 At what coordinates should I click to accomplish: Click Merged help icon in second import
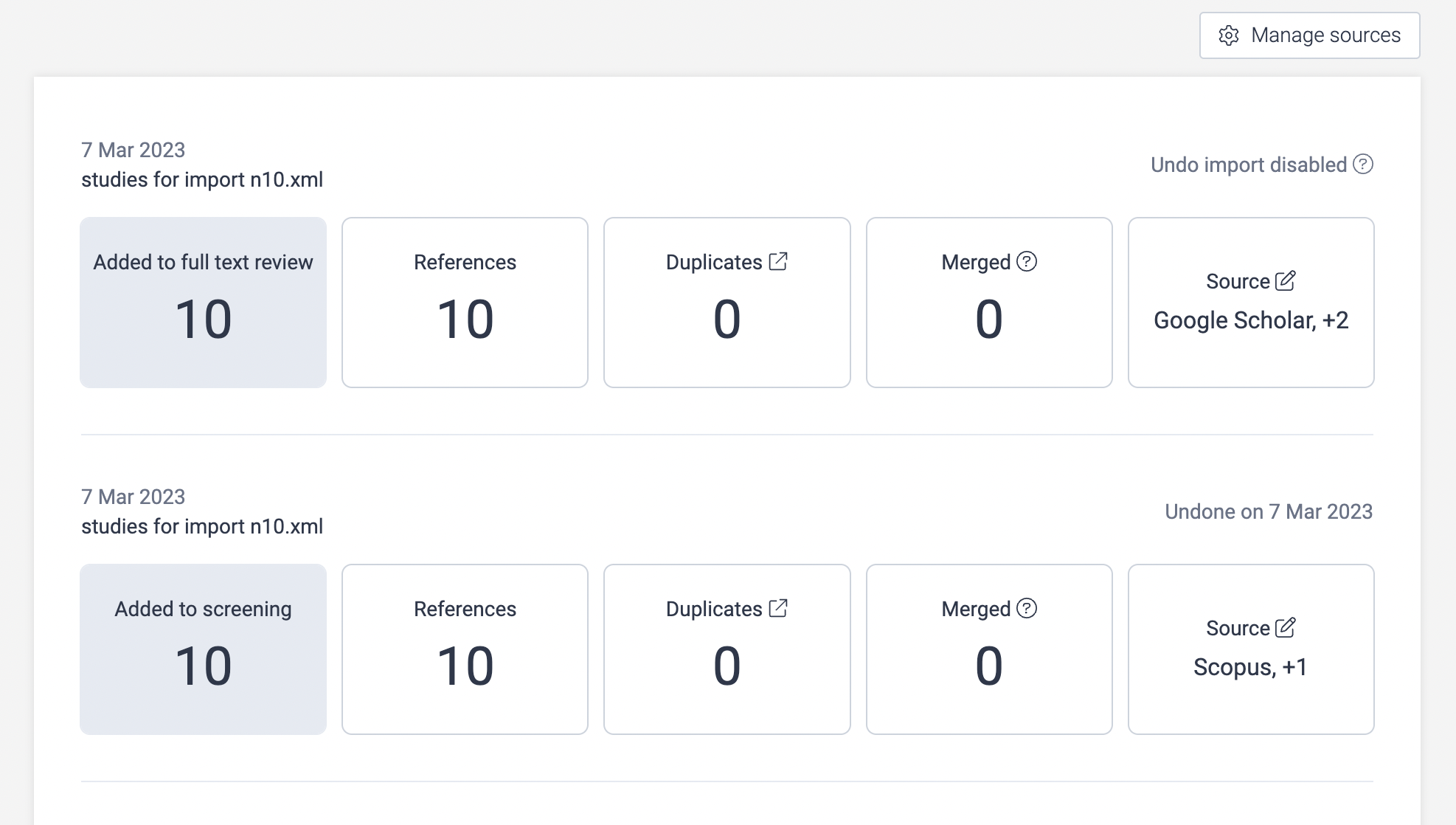click(1027, 608)
